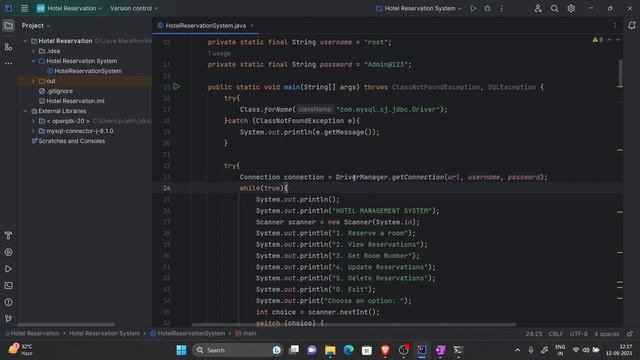Viewport: 640px width, 360px height.
Task: Open the Project tool window icon
Action: click(x=8, y=26)
